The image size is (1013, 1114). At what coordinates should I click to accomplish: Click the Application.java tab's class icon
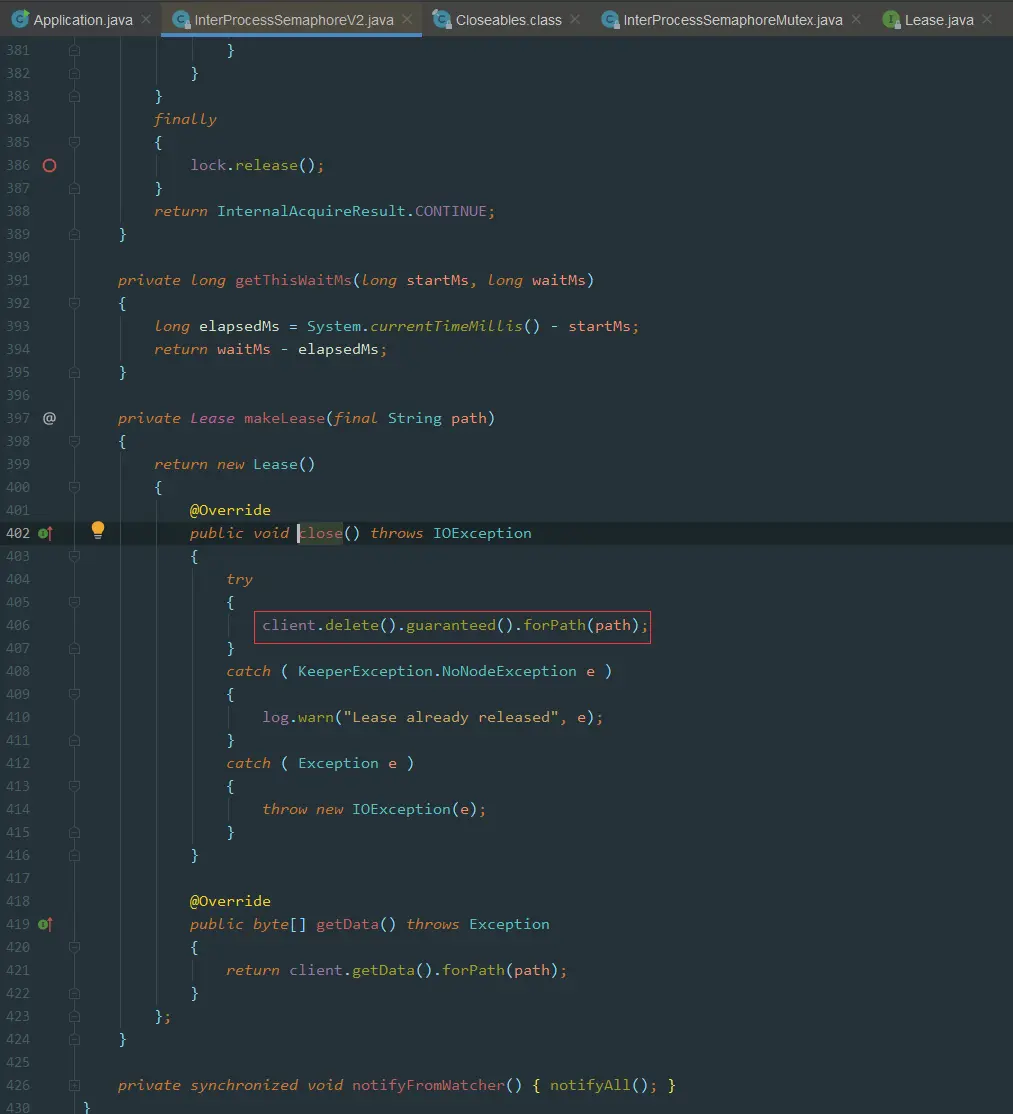21,19
